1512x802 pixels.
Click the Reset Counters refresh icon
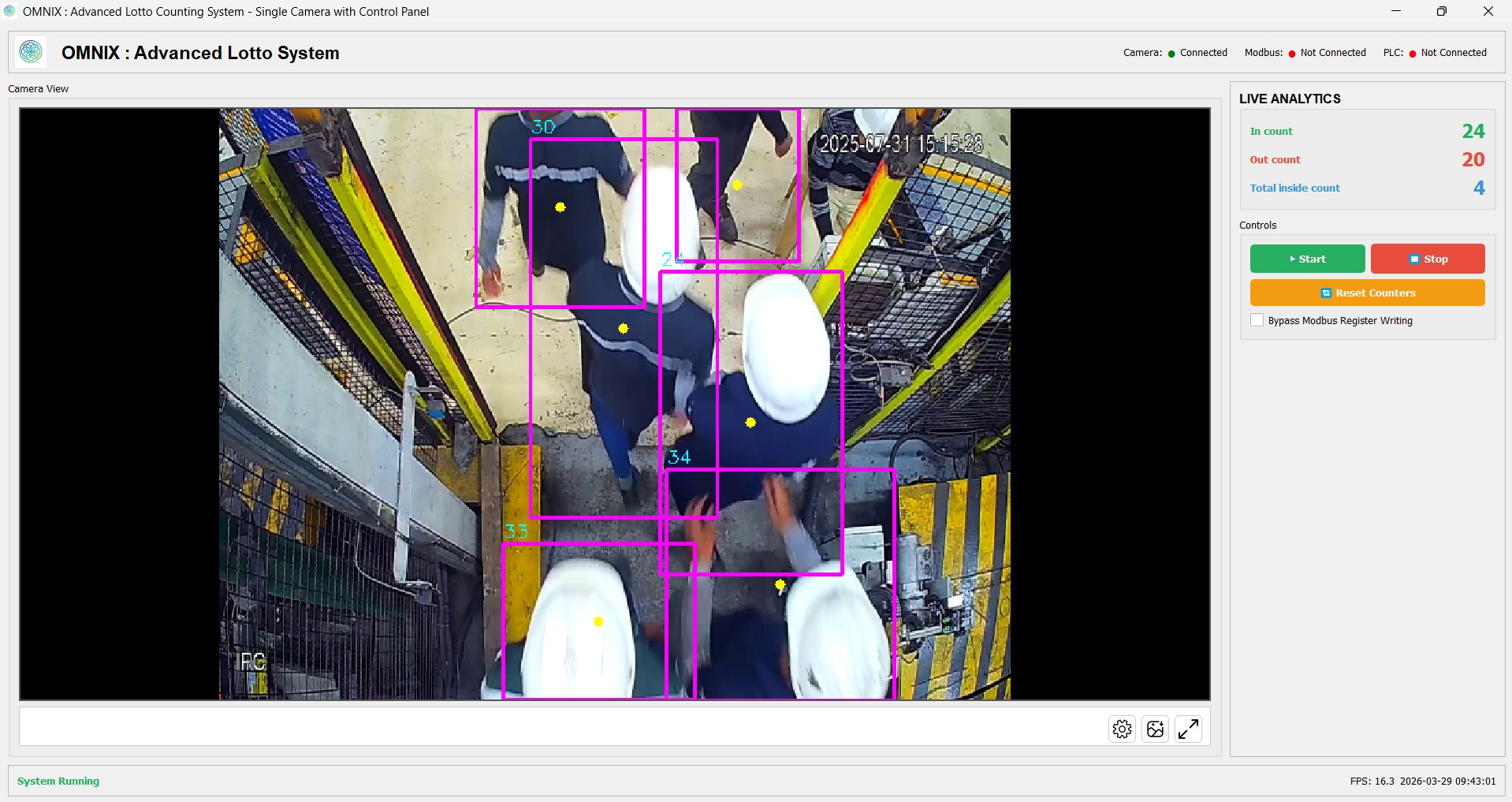click(x=1325, y=293)
